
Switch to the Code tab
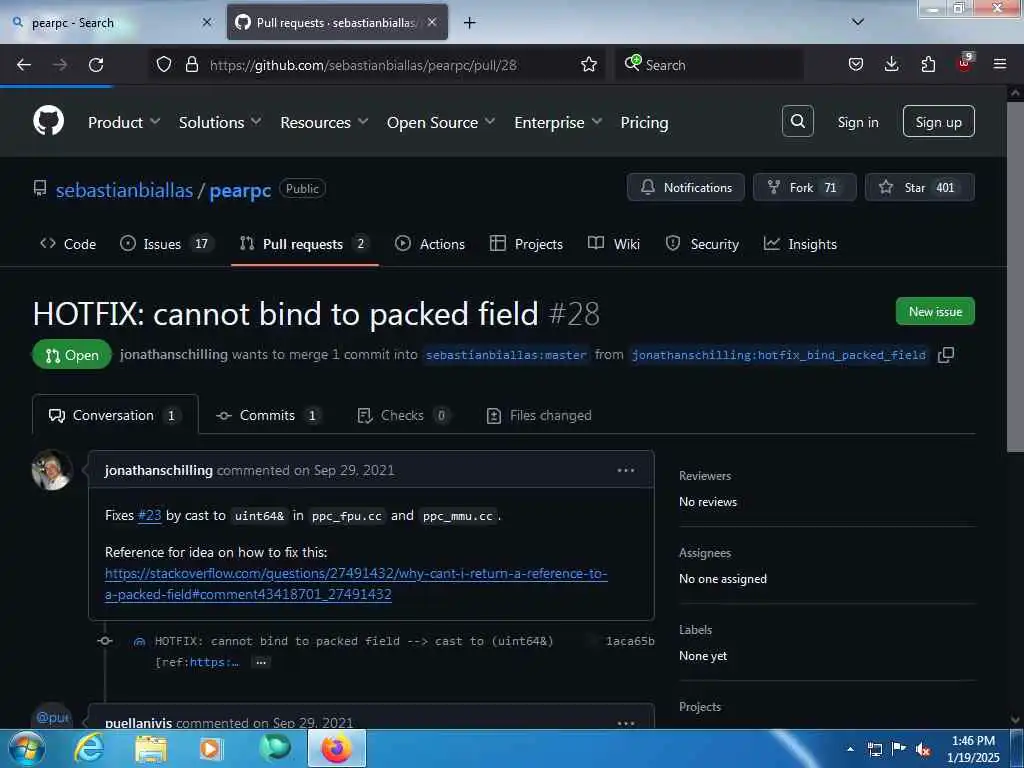(x=68, y=244)
